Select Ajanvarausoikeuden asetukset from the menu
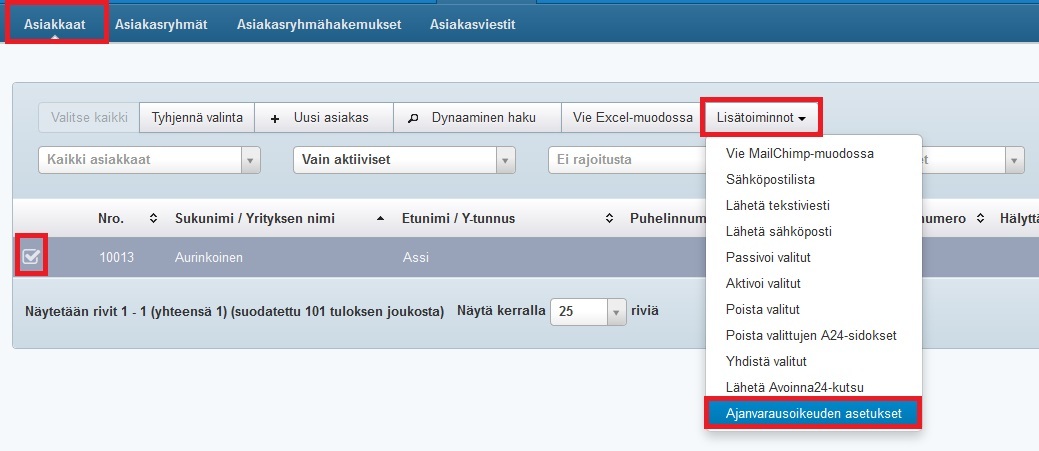Image resolution: width=1039 pixels, height=451 pixels. point(811,413)
